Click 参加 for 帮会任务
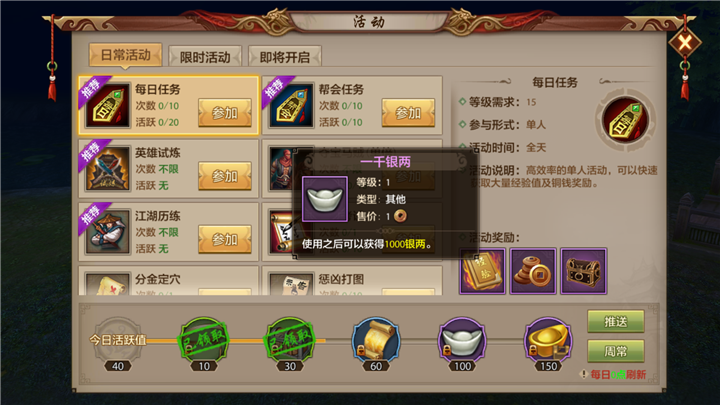The image size is (720, 405). (x=408, y=112)
